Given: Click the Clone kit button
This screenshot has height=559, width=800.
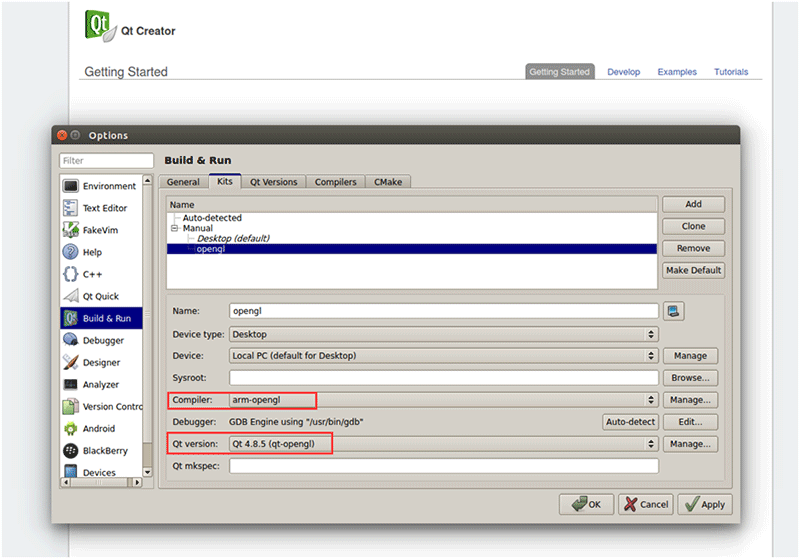Looking at the screenshot, I should click(693, 226).
